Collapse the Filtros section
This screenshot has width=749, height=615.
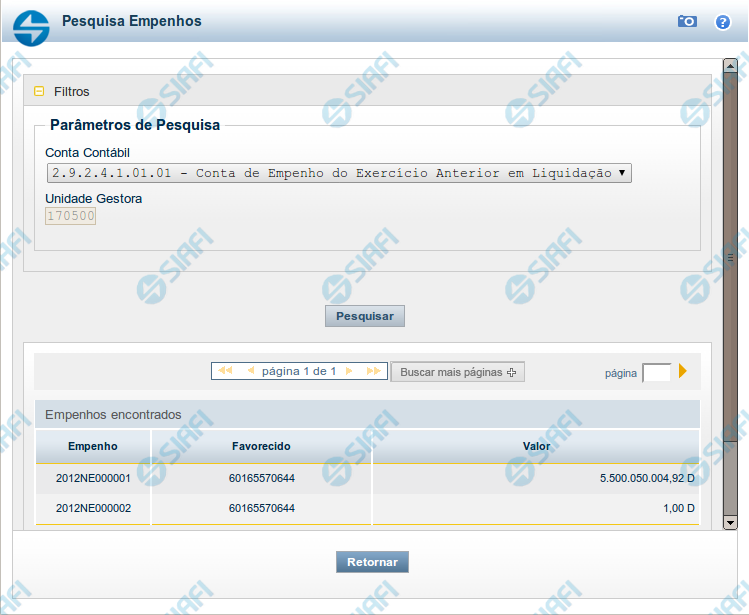(39, 91)
